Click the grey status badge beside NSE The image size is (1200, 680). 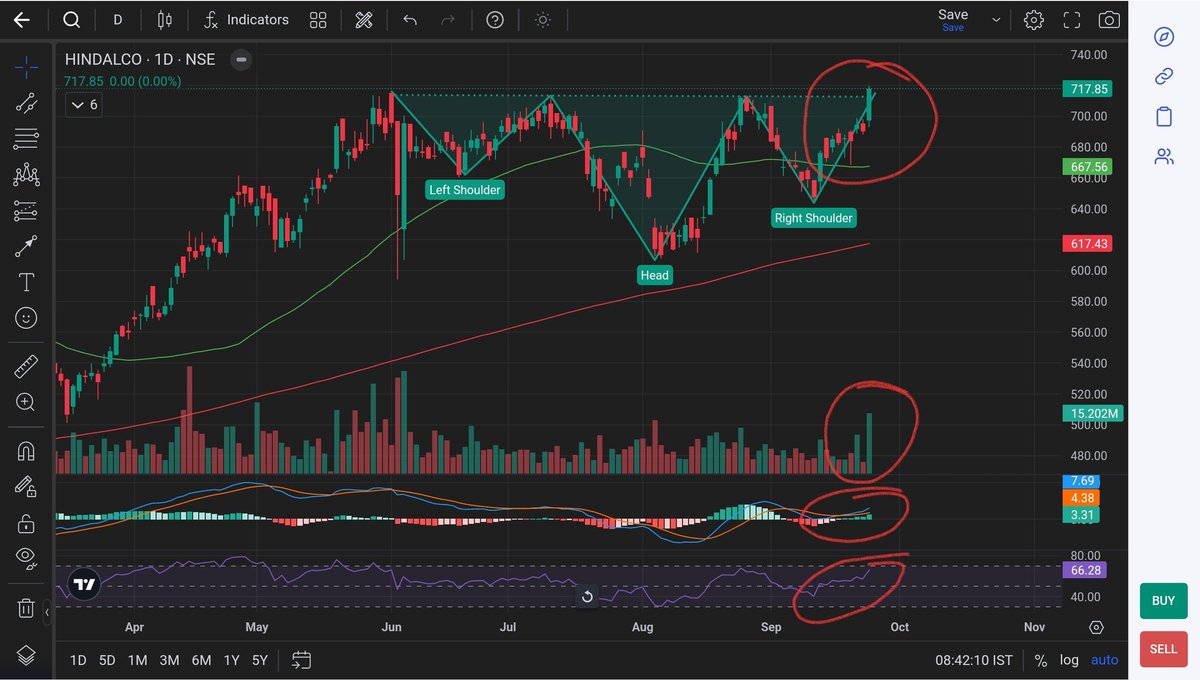pos(240,60)
